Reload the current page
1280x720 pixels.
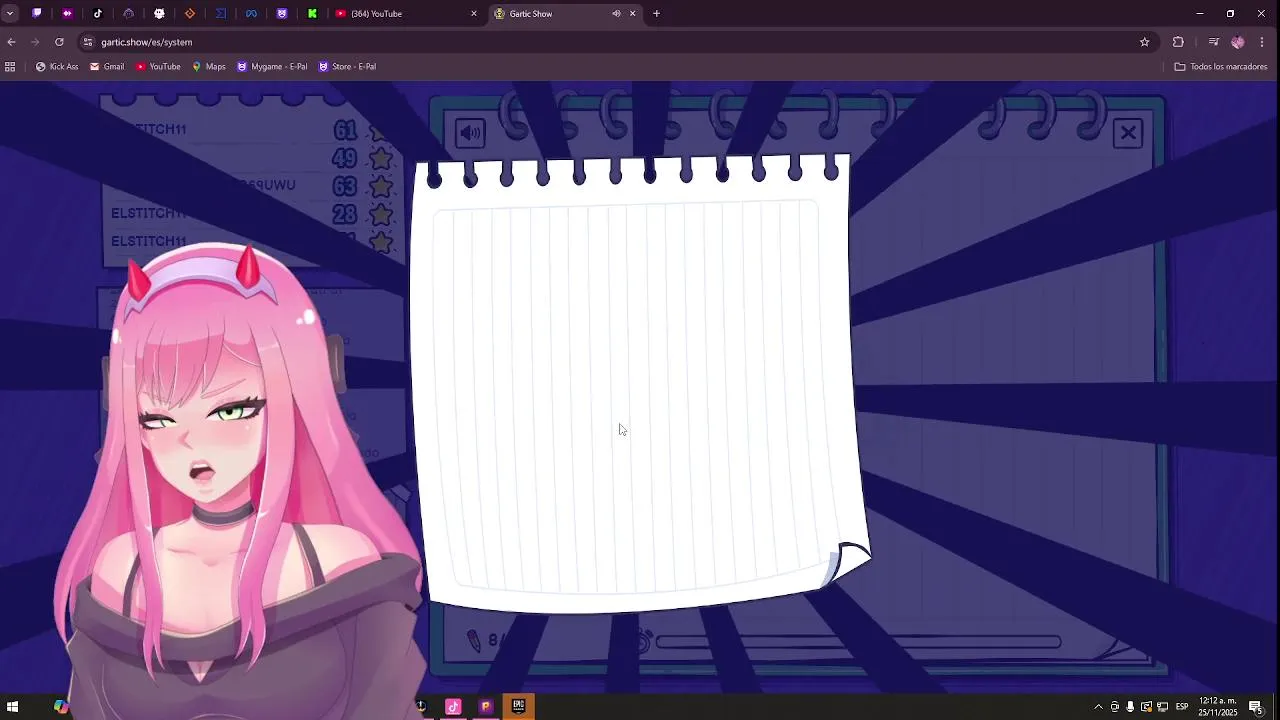(x=59, y=42)
